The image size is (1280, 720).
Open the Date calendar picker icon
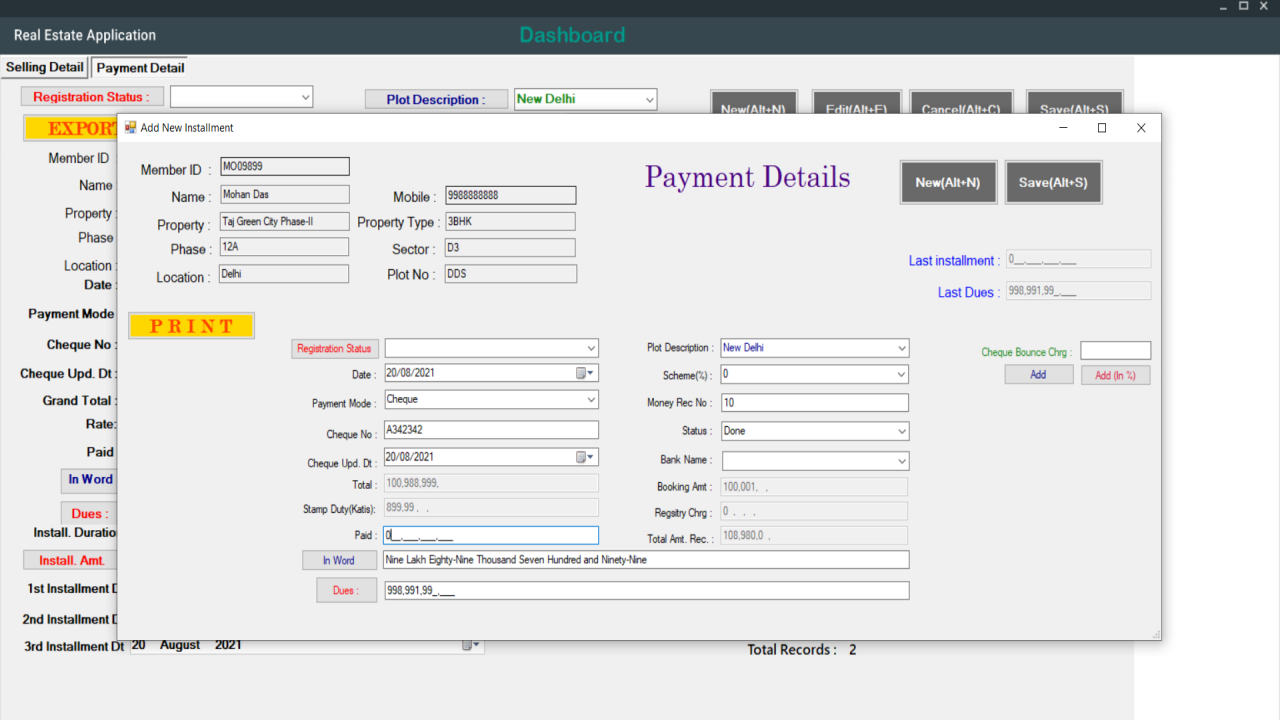click(584, 373)
